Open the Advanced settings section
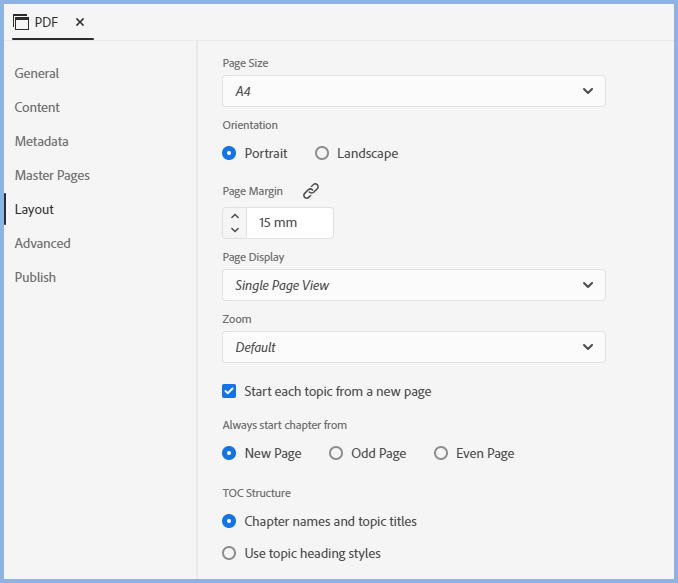This screenshot has width=678, height=583. [42, 243]
